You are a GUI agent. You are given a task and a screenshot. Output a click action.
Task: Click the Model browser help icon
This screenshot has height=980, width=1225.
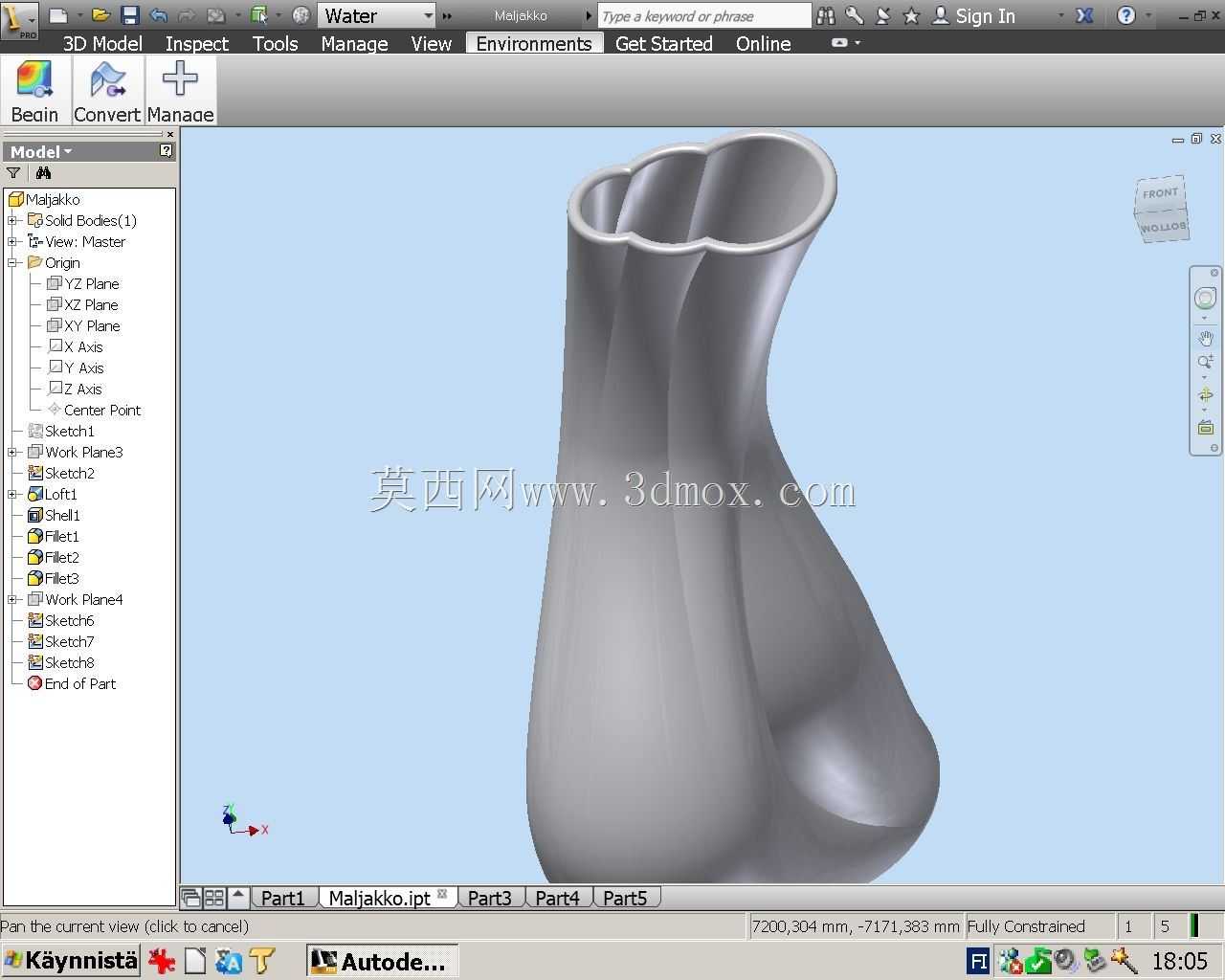click(x=167, y=151)
